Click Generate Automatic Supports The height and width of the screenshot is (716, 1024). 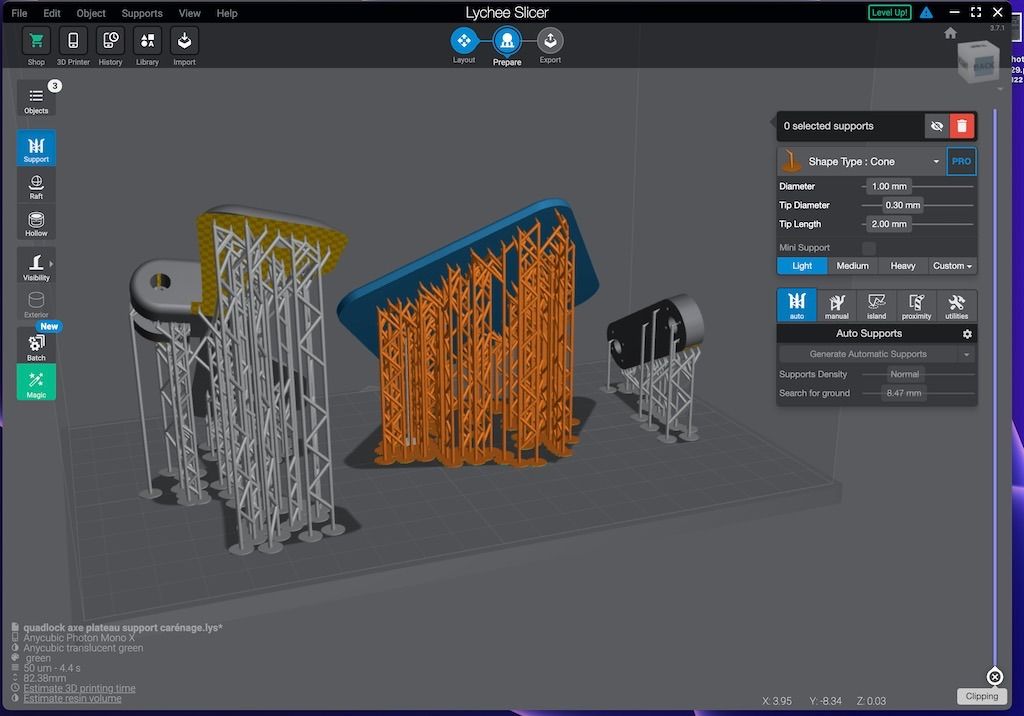(868, 354)
